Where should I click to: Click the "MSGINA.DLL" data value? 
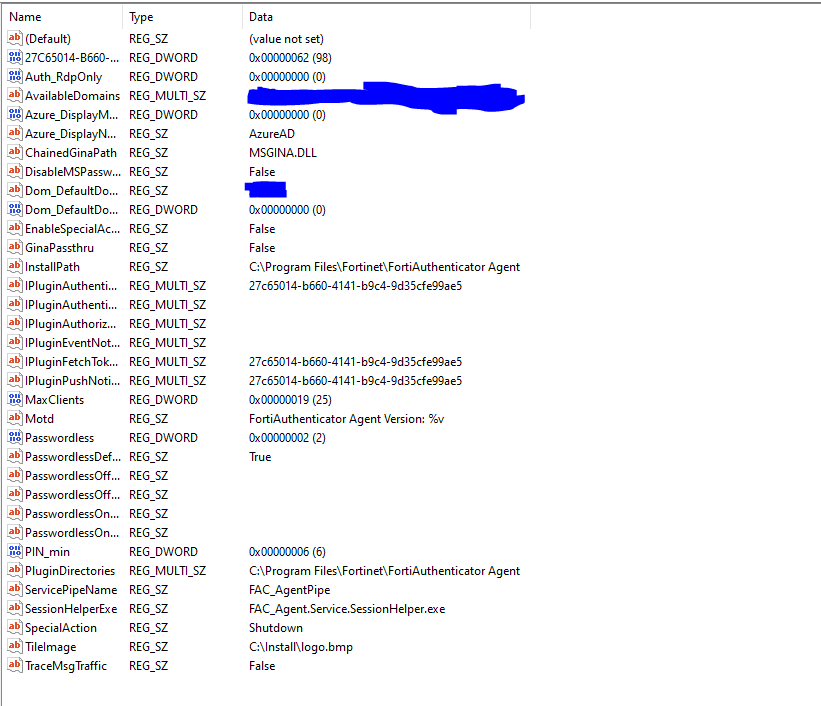click(283, 153)
